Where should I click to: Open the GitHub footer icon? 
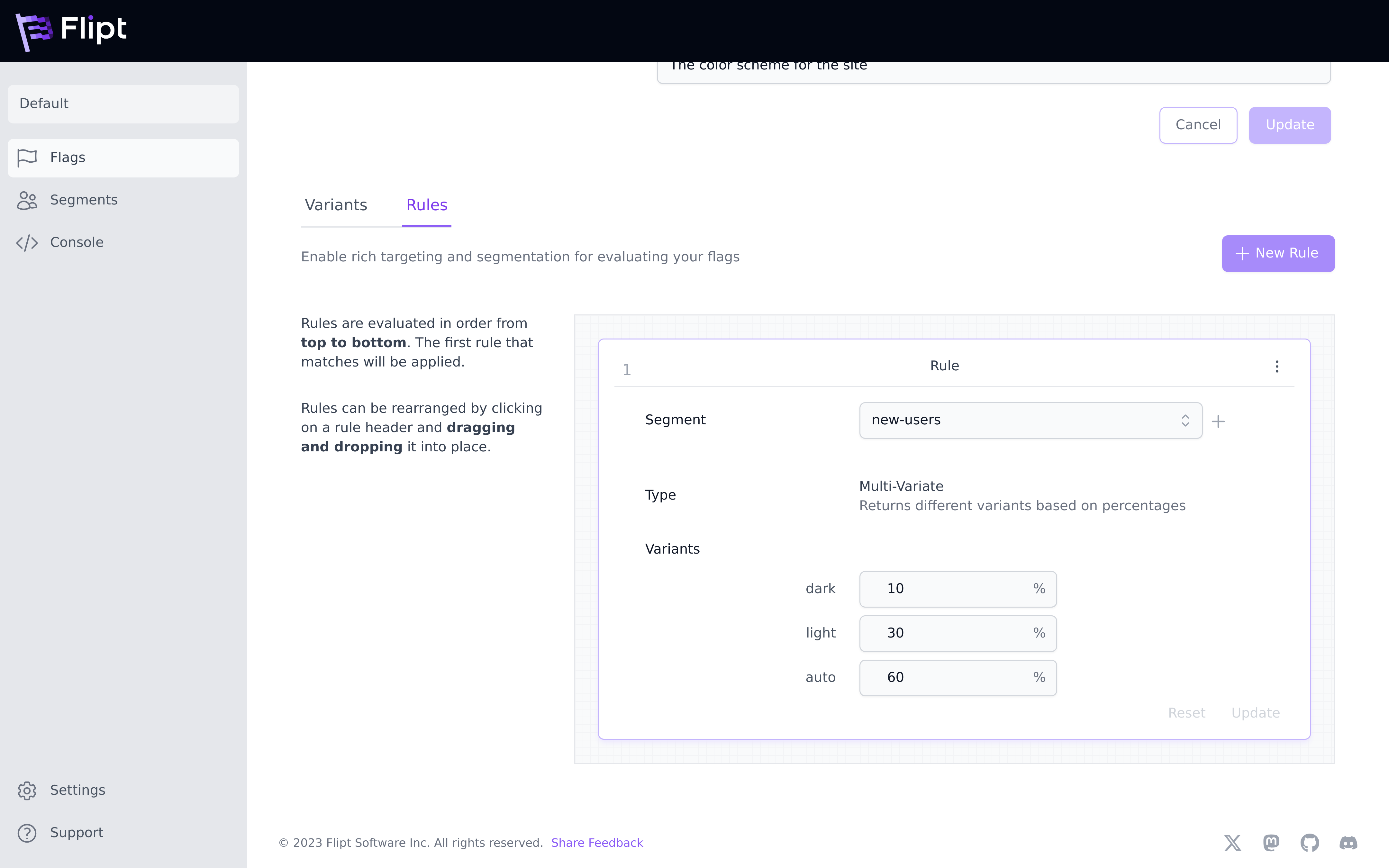pyautogui.click(x=1310, y=843)
